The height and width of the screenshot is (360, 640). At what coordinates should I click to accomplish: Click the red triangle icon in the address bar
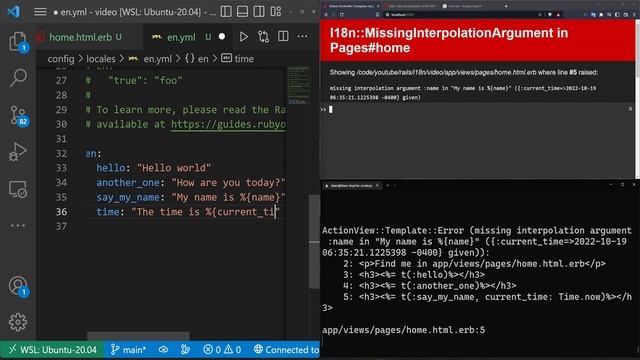point(558,15)
